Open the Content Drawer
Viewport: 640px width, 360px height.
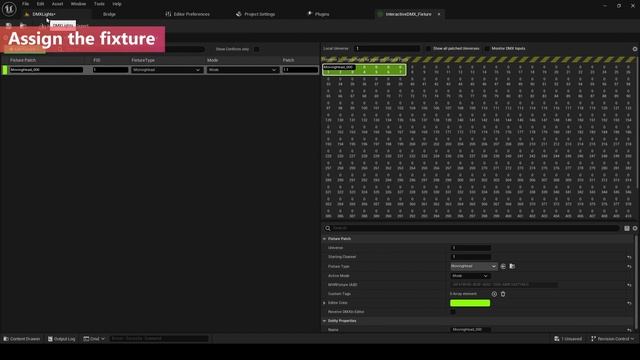[x=22, y=339]
